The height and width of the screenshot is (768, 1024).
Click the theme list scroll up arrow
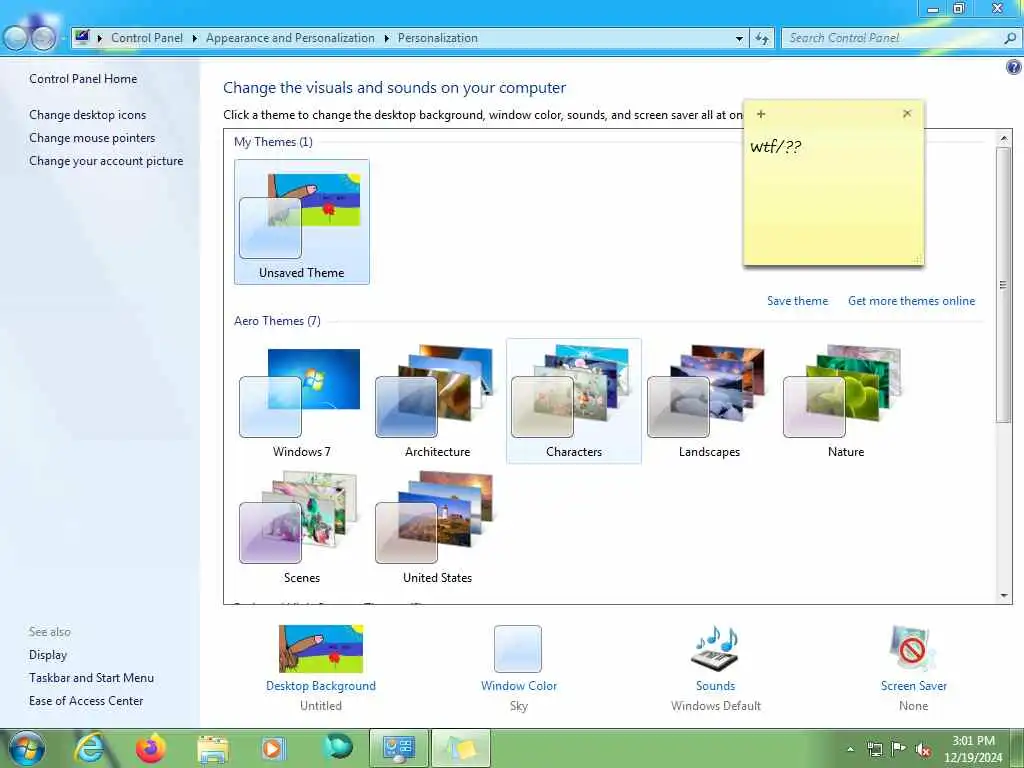(1004, 138)
